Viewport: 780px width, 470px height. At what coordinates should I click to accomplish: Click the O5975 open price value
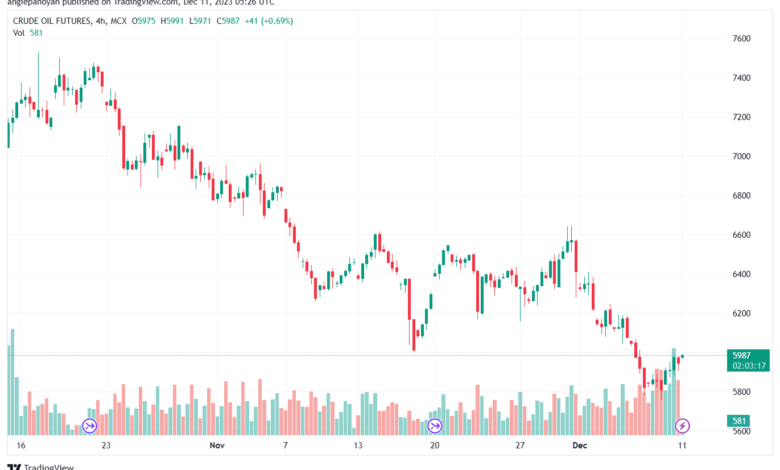pos(143,21)
